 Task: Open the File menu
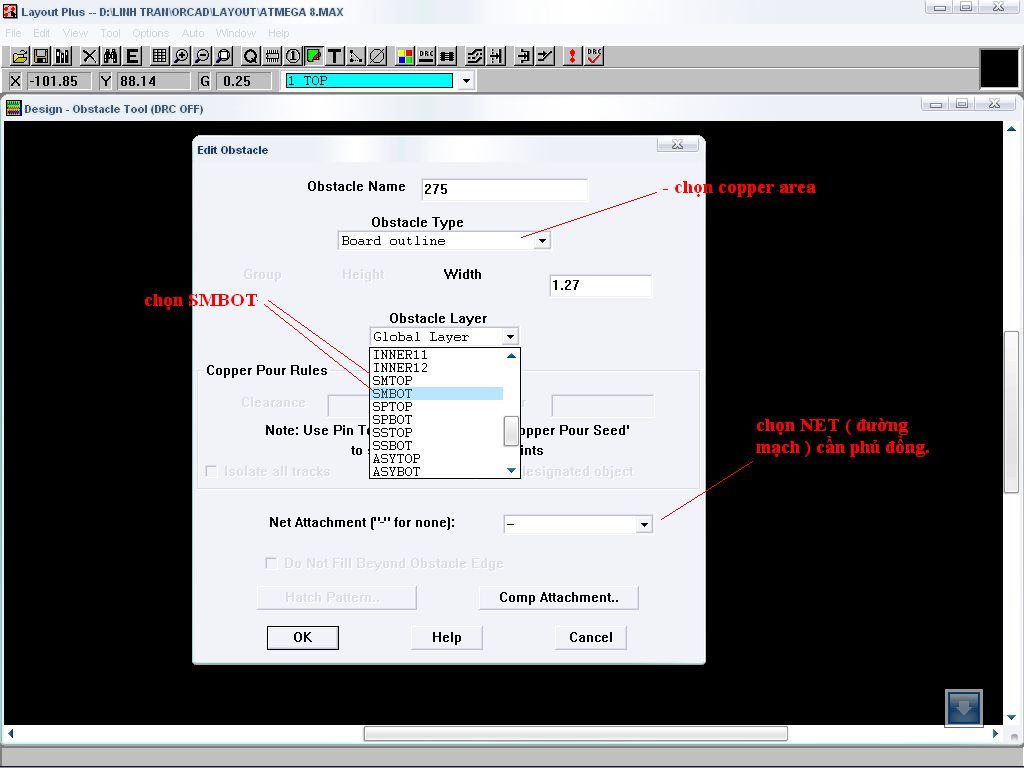[x=13, y=33]
